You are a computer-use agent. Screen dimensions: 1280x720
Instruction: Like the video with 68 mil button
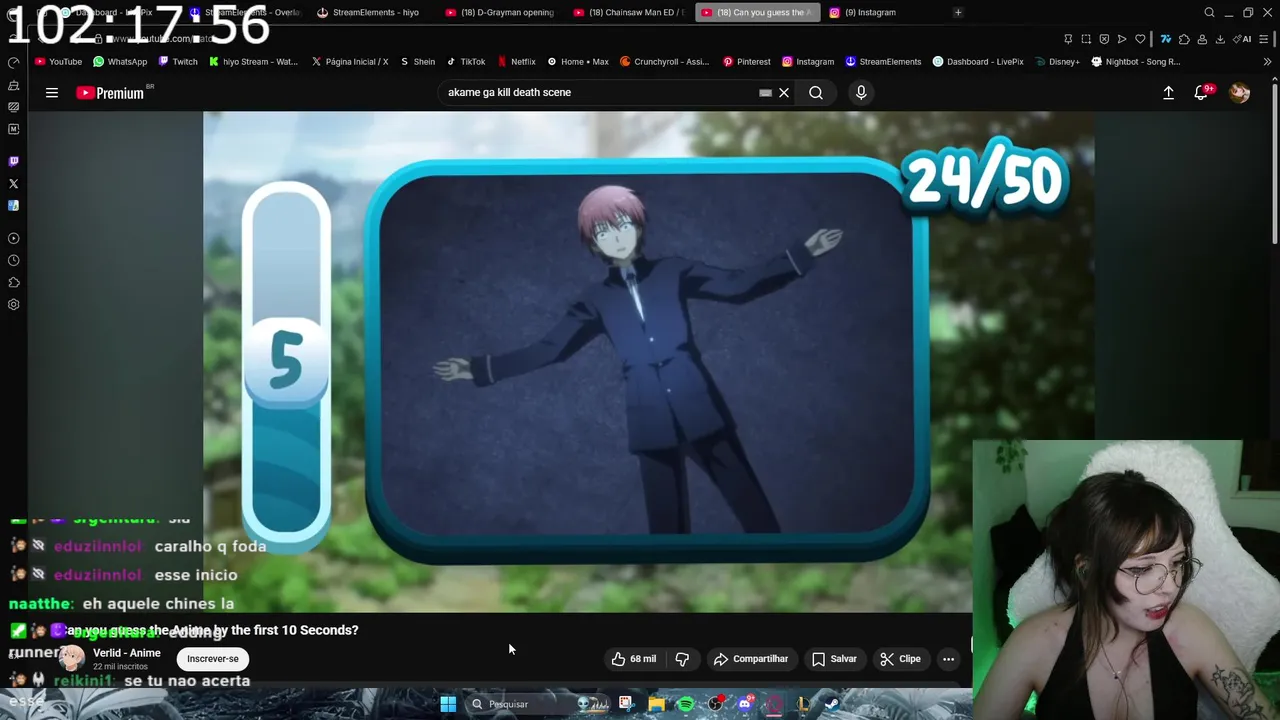point(634,659)
